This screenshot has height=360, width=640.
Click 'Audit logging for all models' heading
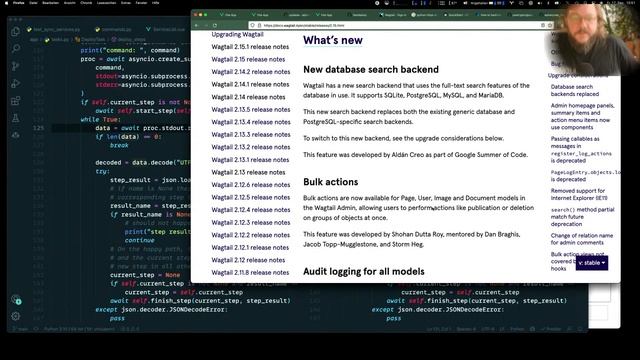click(364, 271)
